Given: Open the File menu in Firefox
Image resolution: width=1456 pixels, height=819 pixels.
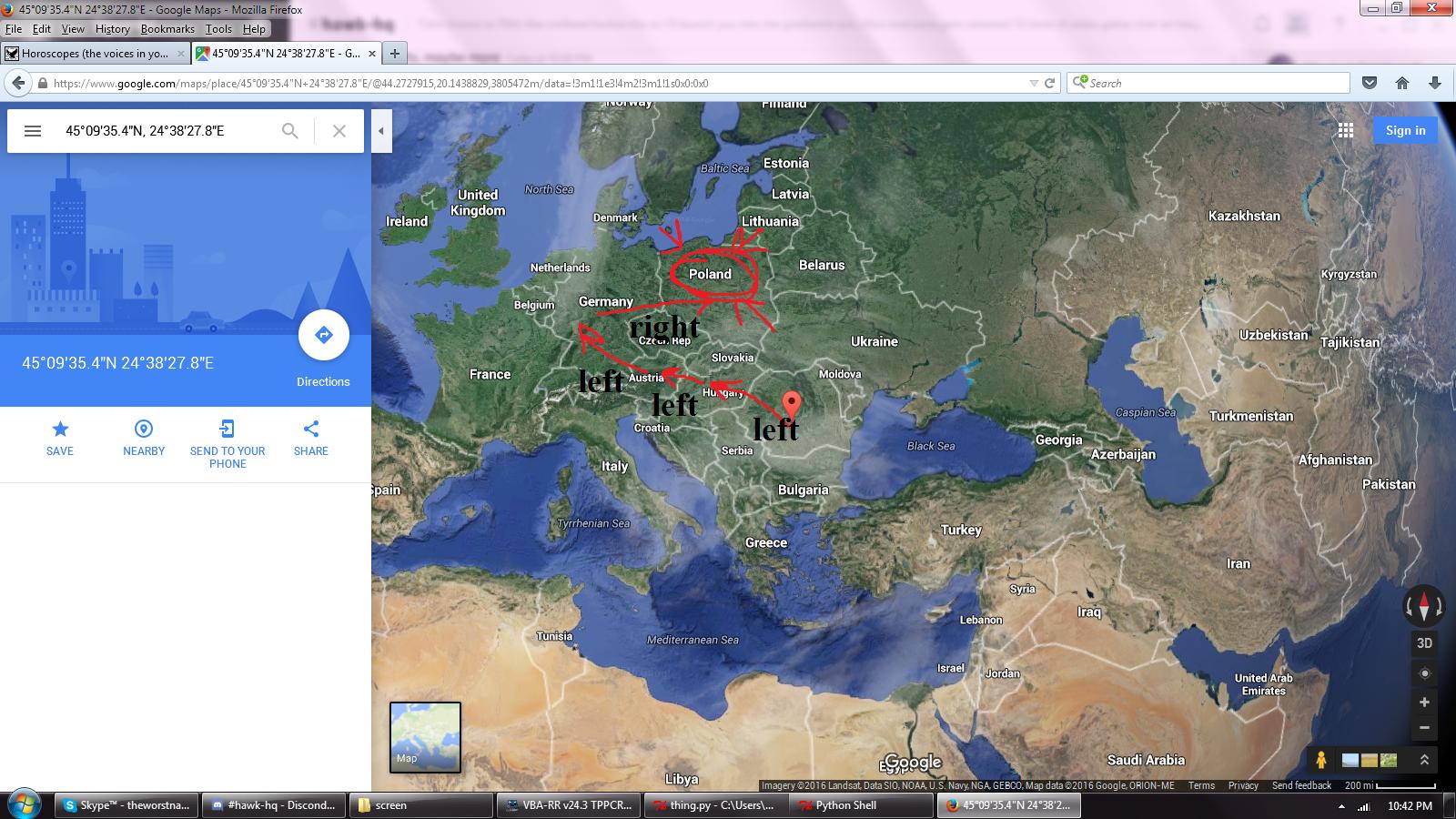Looking at the screenshot, I should click(x=14, y=29).
